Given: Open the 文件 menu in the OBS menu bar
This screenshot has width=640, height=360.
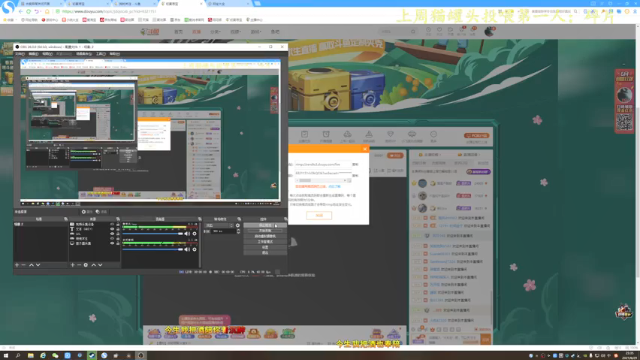Looking at the screenshot, I should 20,54.
